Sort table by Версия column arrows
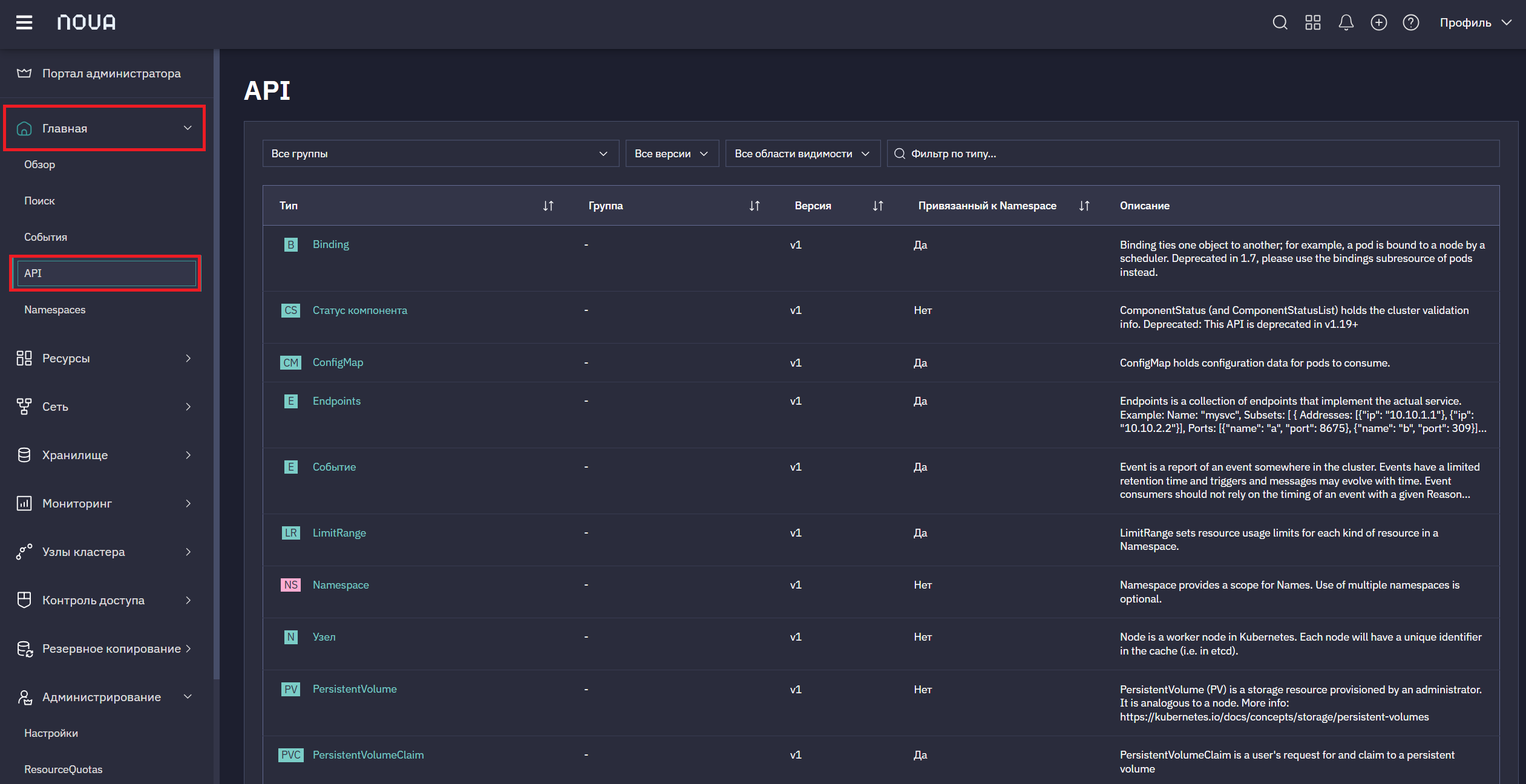 (878, 206)
